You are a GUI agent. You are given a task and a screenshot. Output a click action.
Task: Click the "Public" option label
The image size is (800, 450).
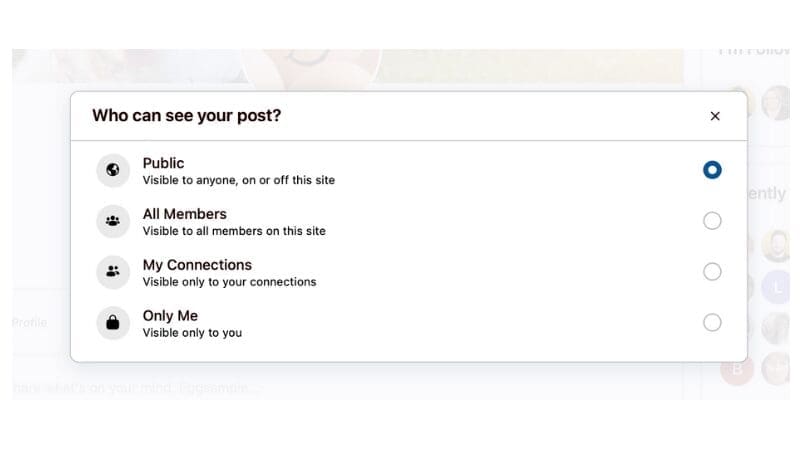tap(164, 163)
